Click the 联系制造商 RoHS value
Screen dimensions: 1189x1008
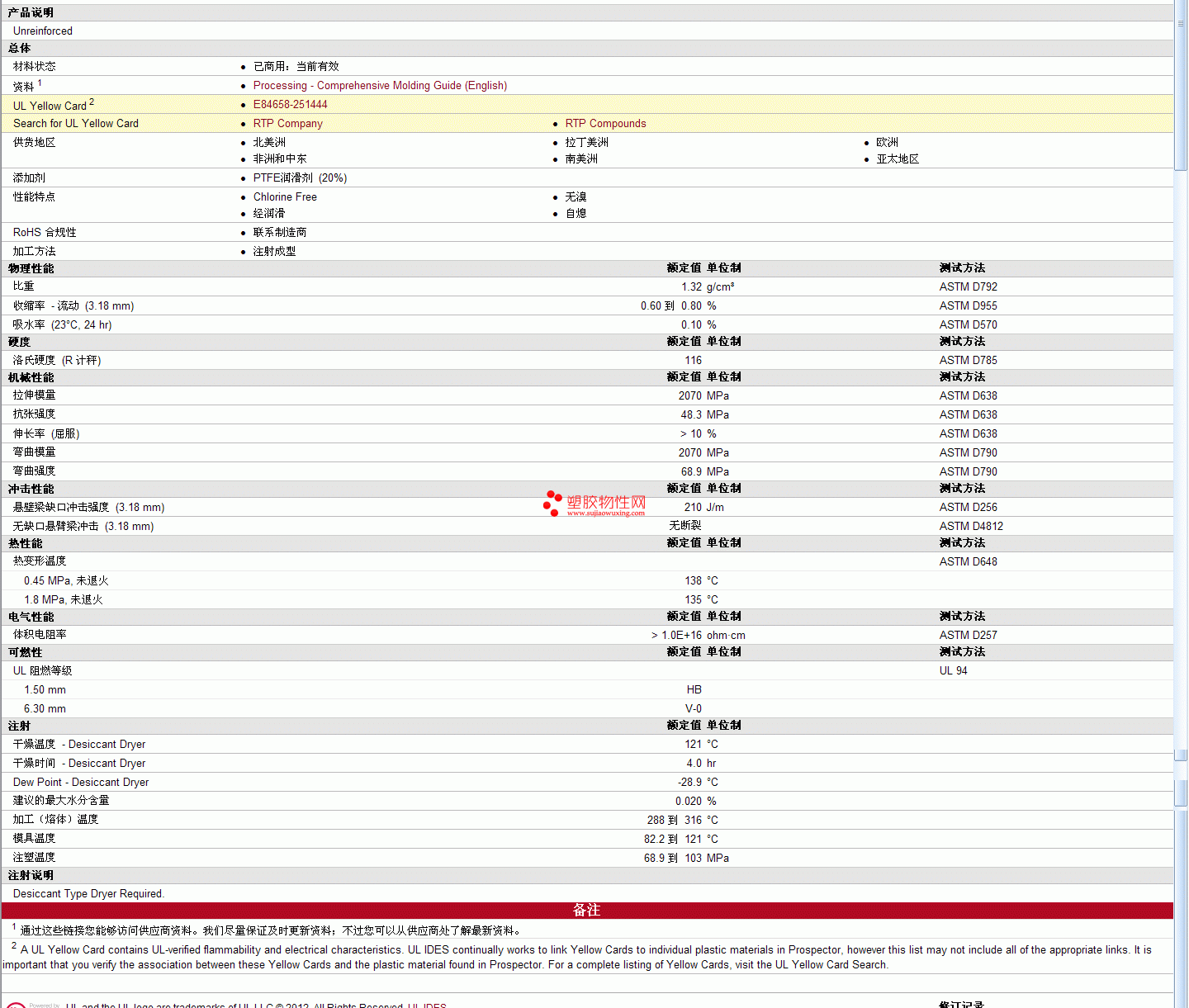tap(280, 232)
